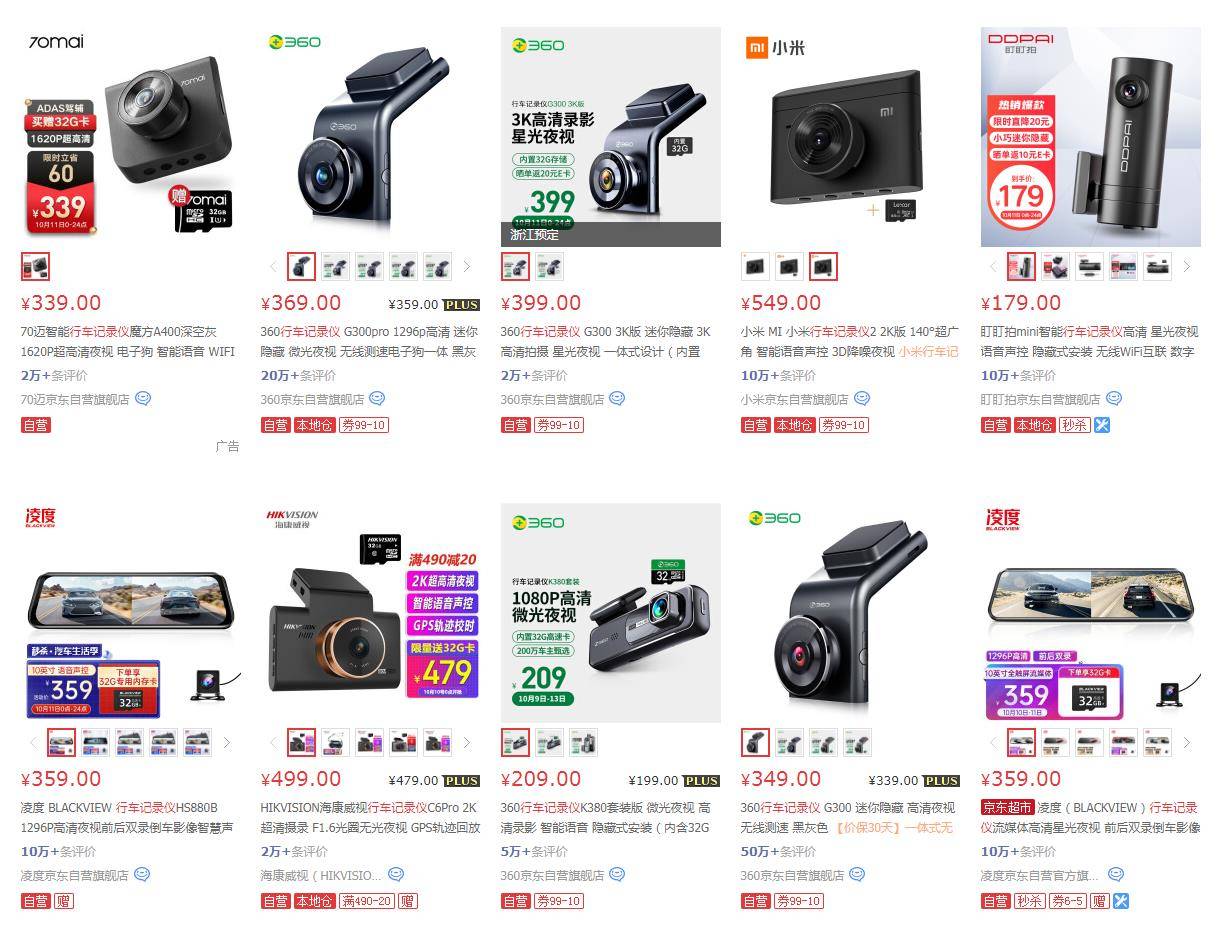Select second variant thumbnail of 360 K380
This screenshot has width=1226, height=943.
tap(549, 743)
